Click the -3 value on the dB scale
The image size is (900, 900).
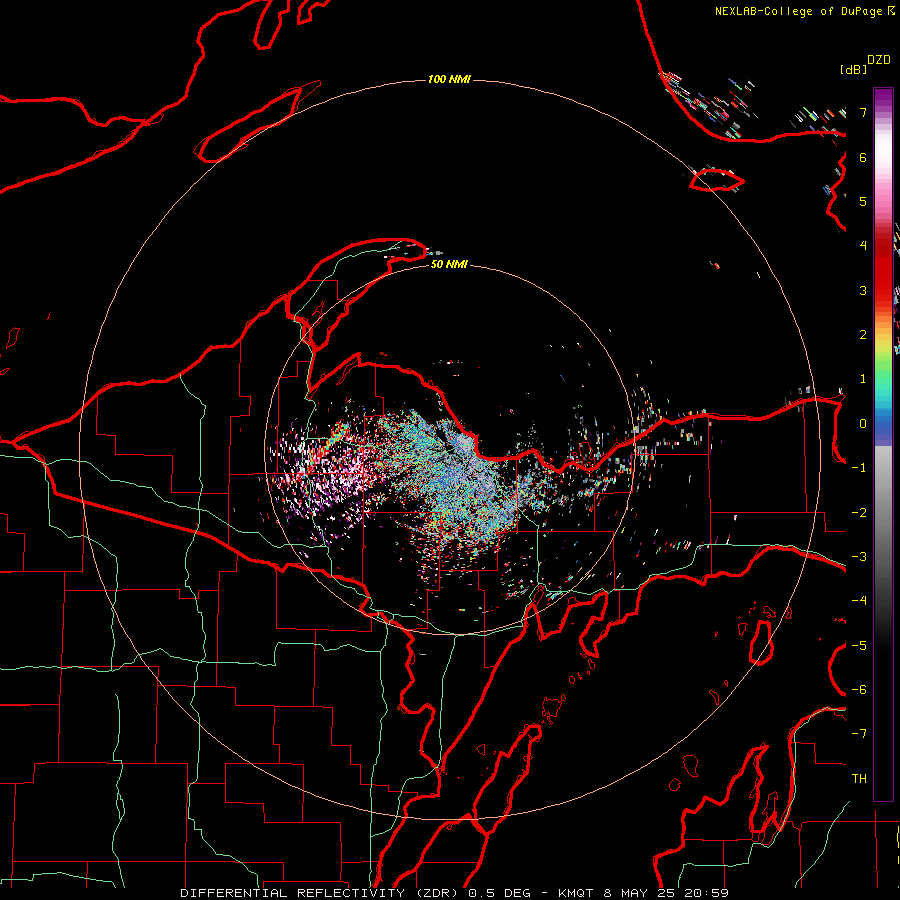[x=859, y=557]
